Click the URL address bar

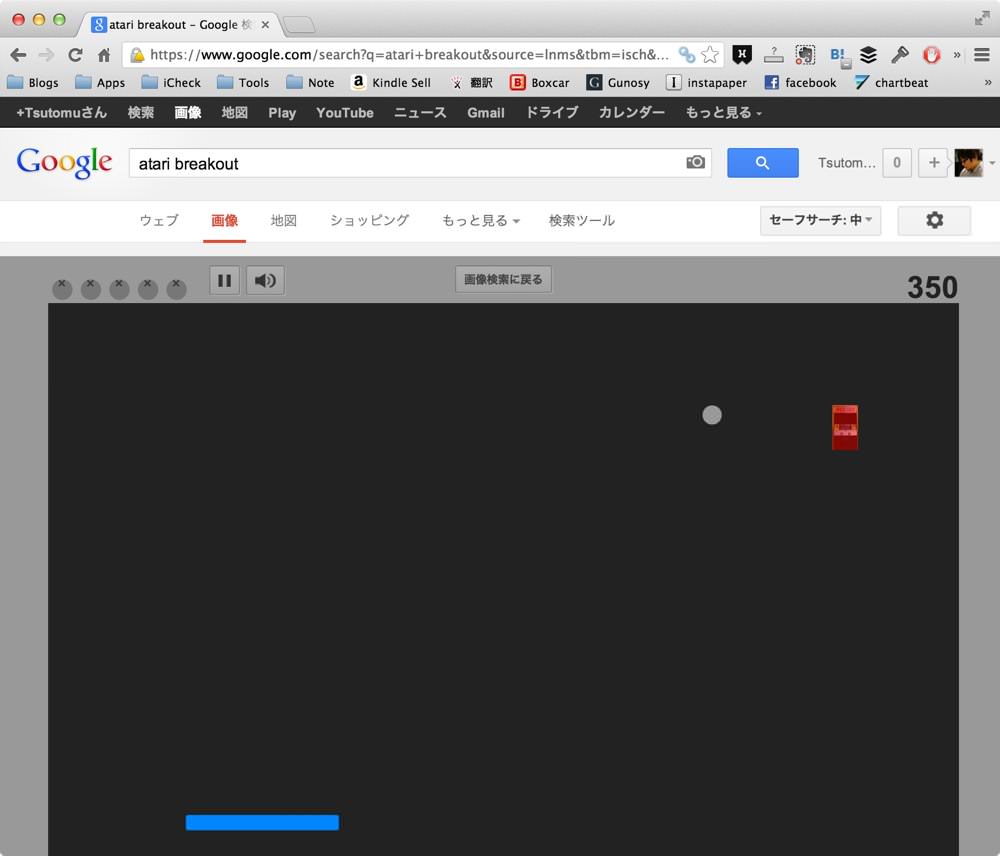point(408,55)
